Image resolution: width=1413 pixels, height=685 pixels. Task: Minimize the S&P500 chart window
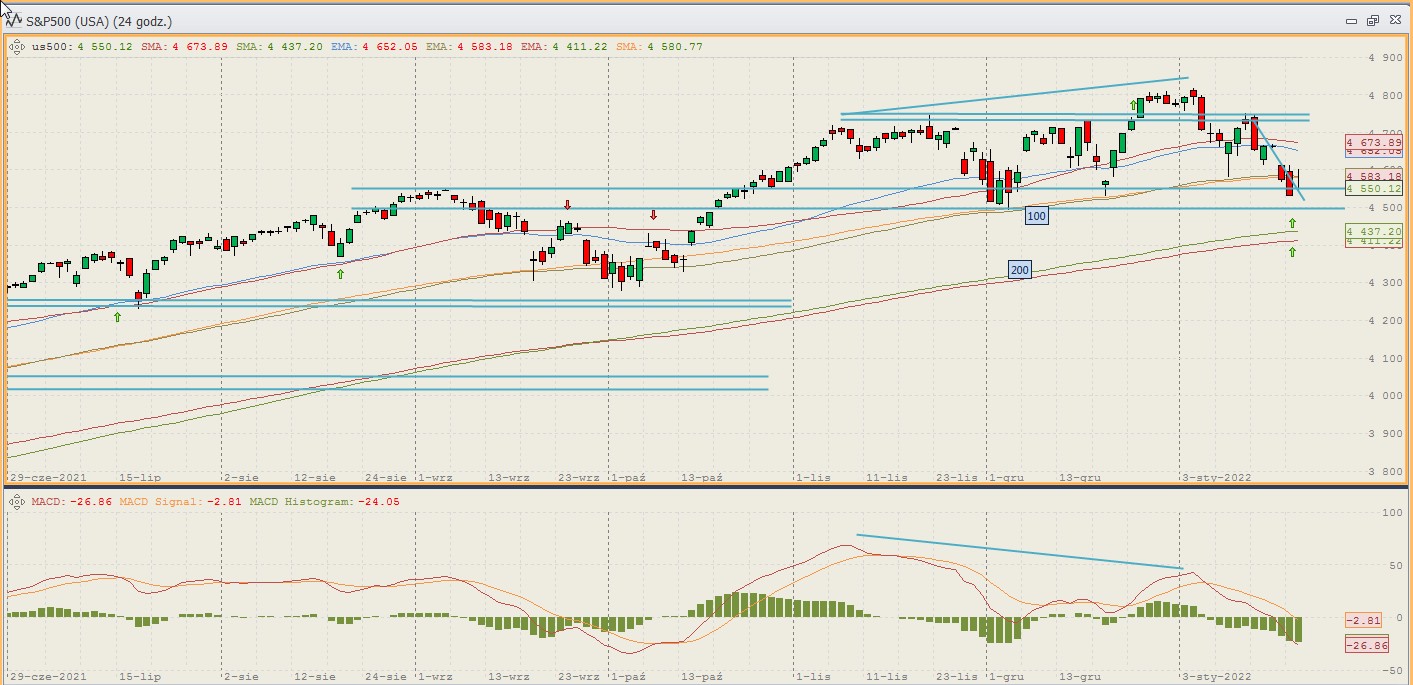coord(1352,20)
